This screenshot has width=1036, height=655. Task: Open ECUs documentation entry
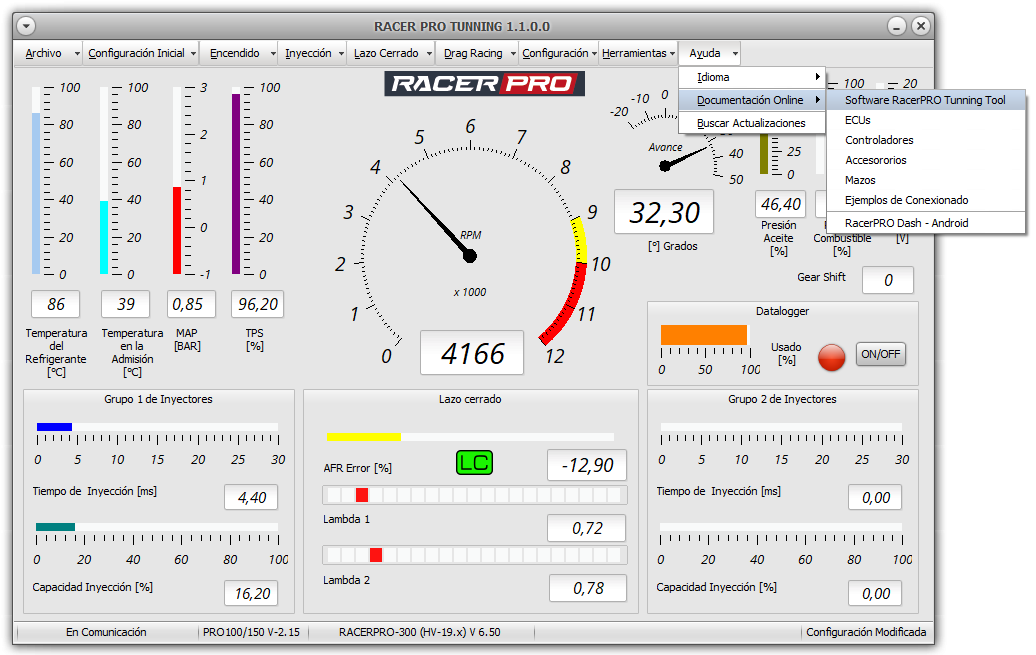[x=926, y=120]
